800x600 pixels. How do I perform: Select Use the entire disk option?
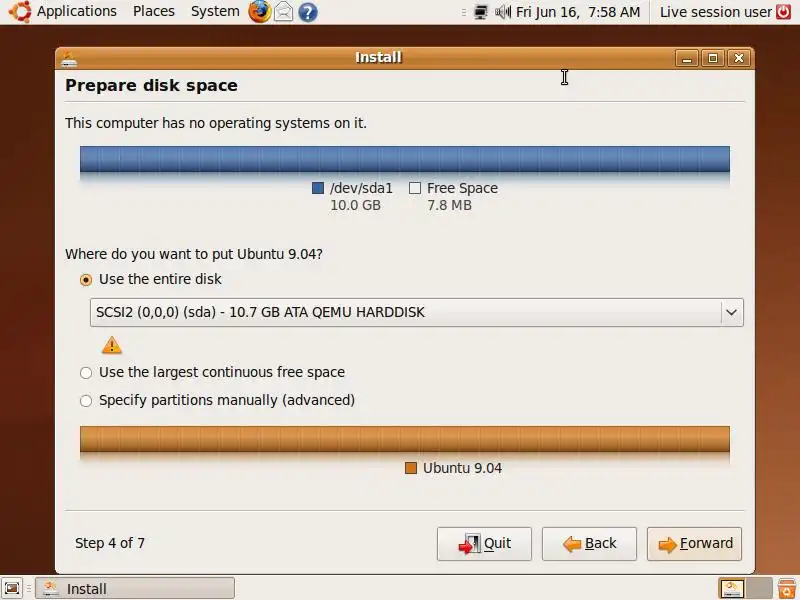pyautogui.click(x=151, y=280)
